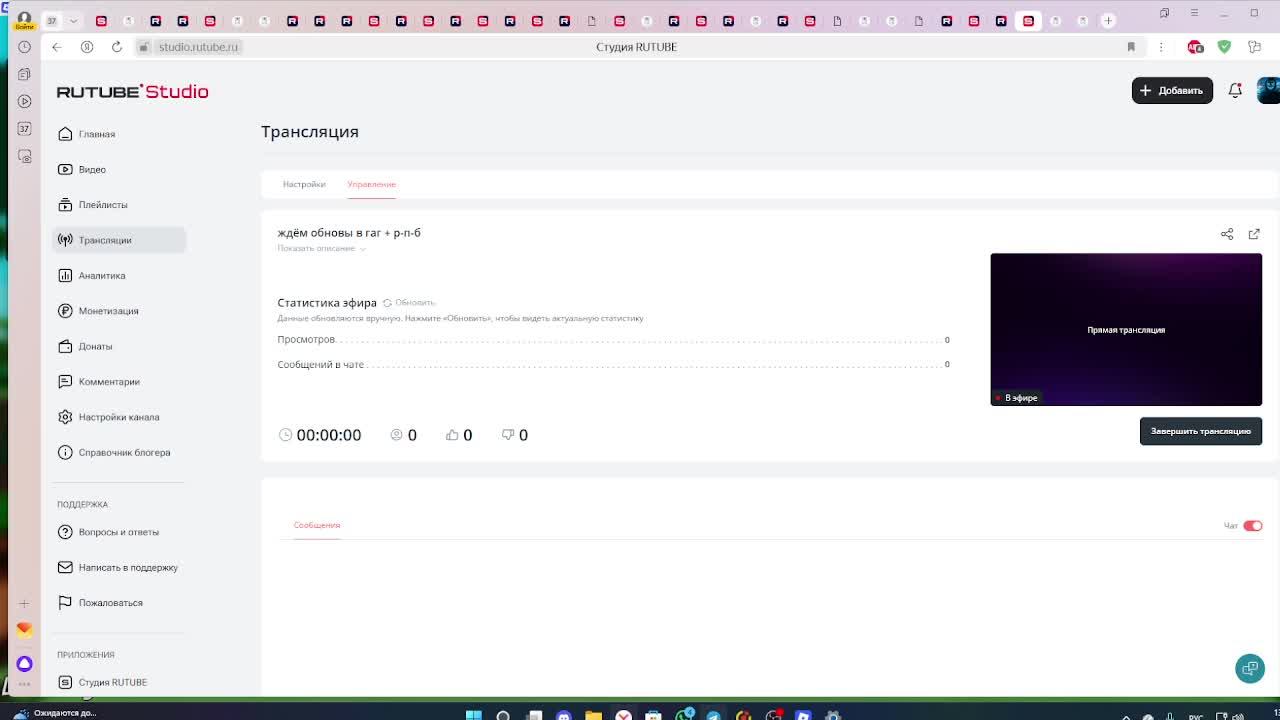1280x720 pixels.
Task: Click the Yandex home button in the toolbar
Action: click(x=87, y=47)
